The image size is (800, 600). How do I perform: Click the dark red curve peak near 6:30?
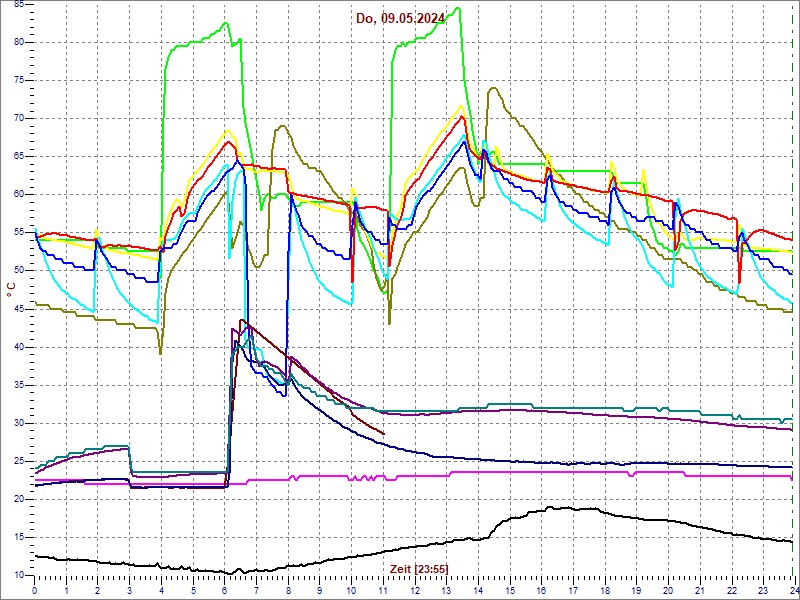click(242, 320)
